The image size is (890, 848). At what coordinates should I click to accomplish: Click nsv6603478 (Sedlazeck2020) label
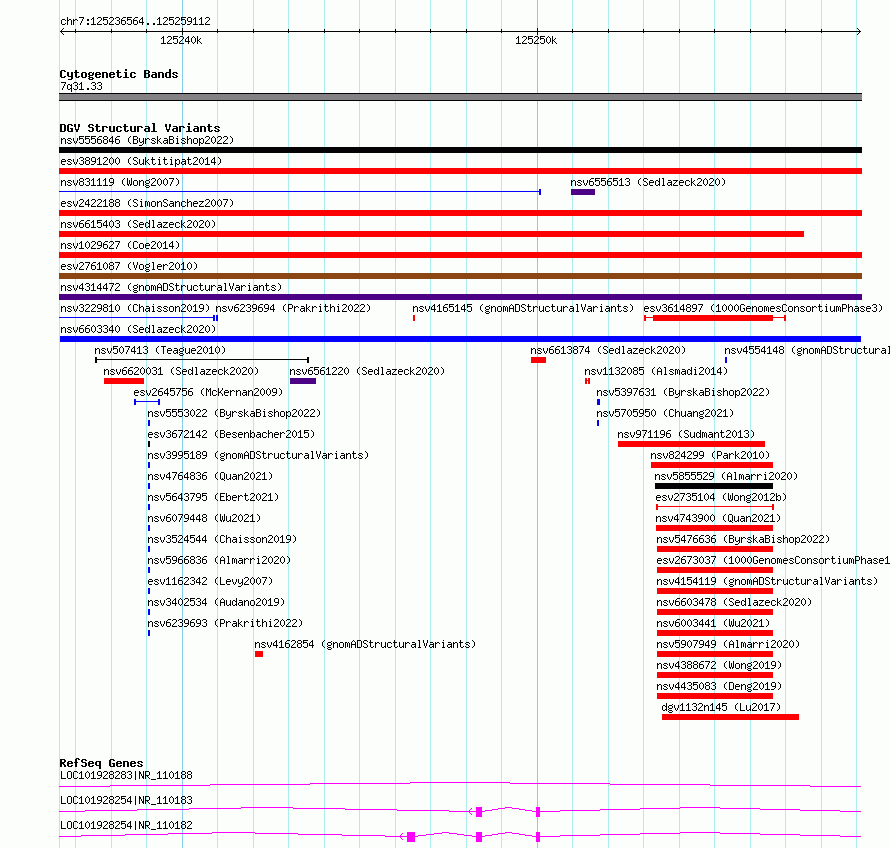click(x=734, y=602)
